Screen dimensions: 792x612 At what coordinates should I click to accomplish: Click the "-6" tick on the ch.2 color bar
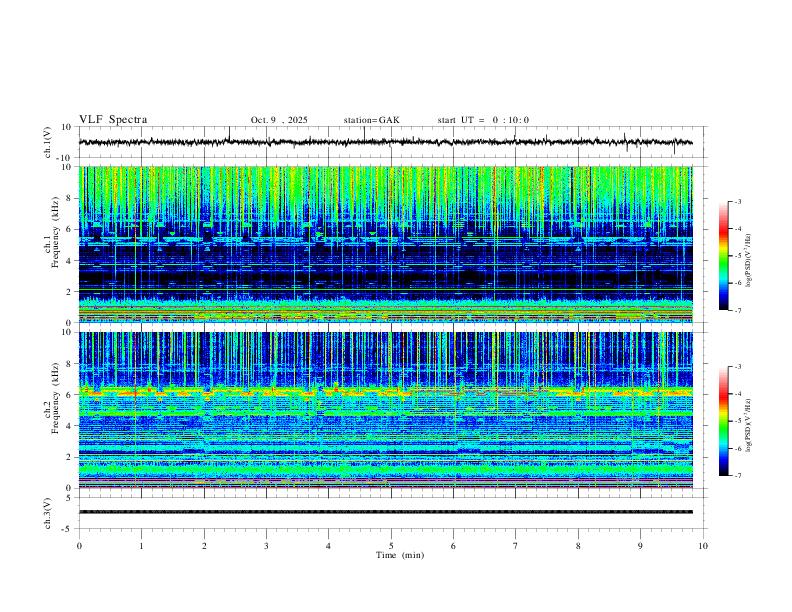[738, 448]
